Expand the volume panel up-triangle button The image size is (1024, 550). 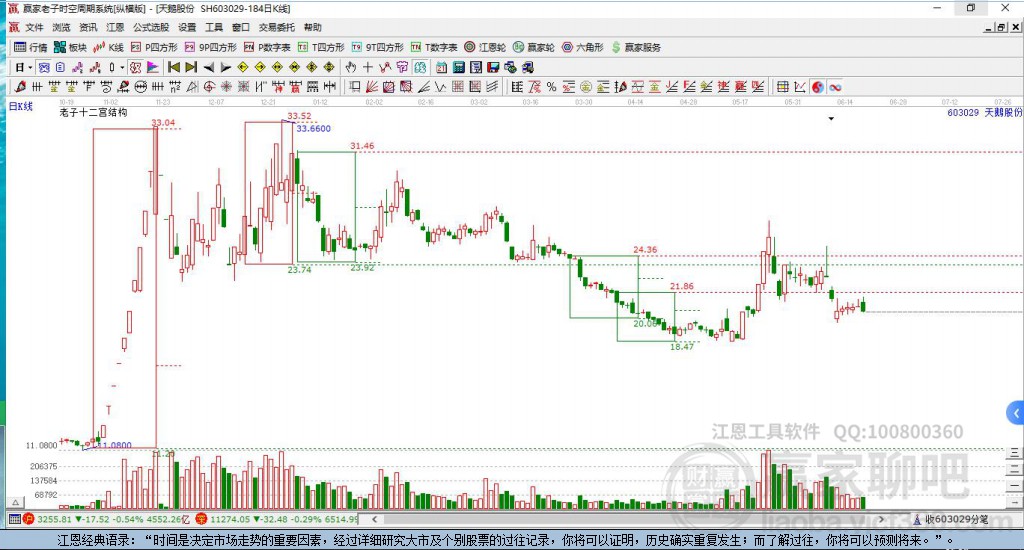pos(16,502)
